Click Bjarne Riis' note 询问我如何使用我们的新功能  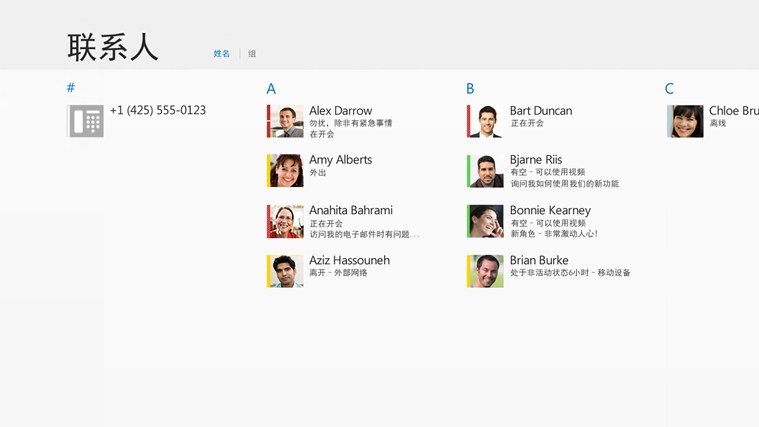coord(565,183)
